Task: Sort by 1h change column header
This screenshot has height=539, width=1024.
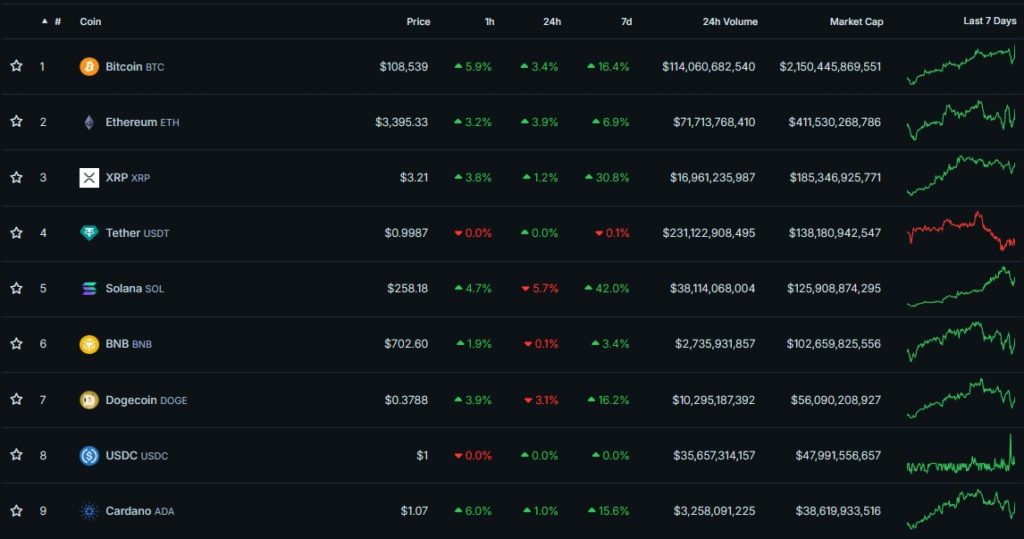Action: click(x=489, y=22)
